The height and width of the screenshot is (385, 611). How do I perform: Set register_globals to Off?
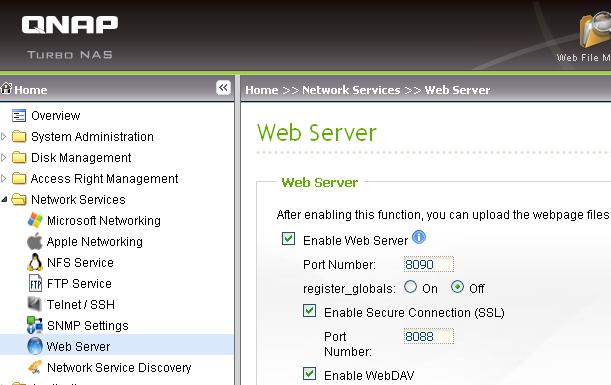[457, 287]
